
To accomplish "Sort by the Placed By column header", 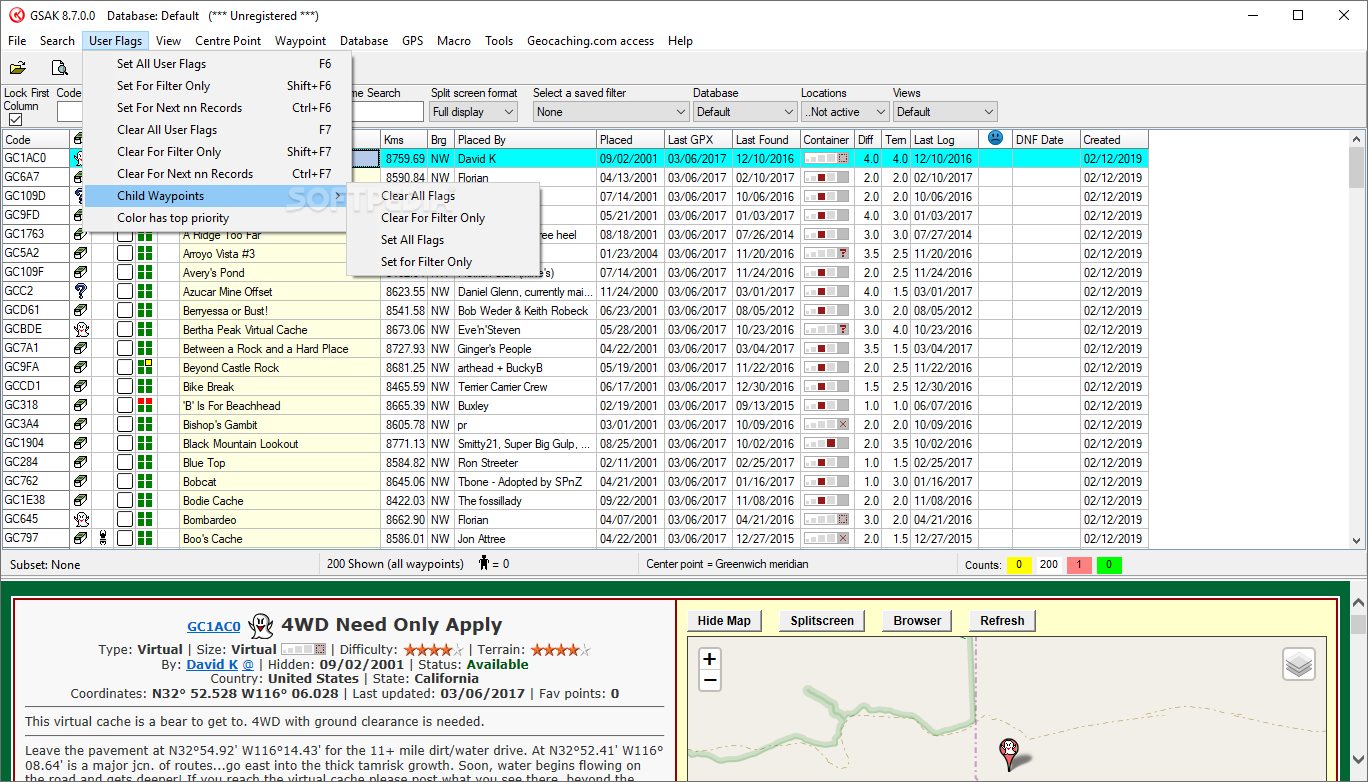I will [x=525, y=140].
